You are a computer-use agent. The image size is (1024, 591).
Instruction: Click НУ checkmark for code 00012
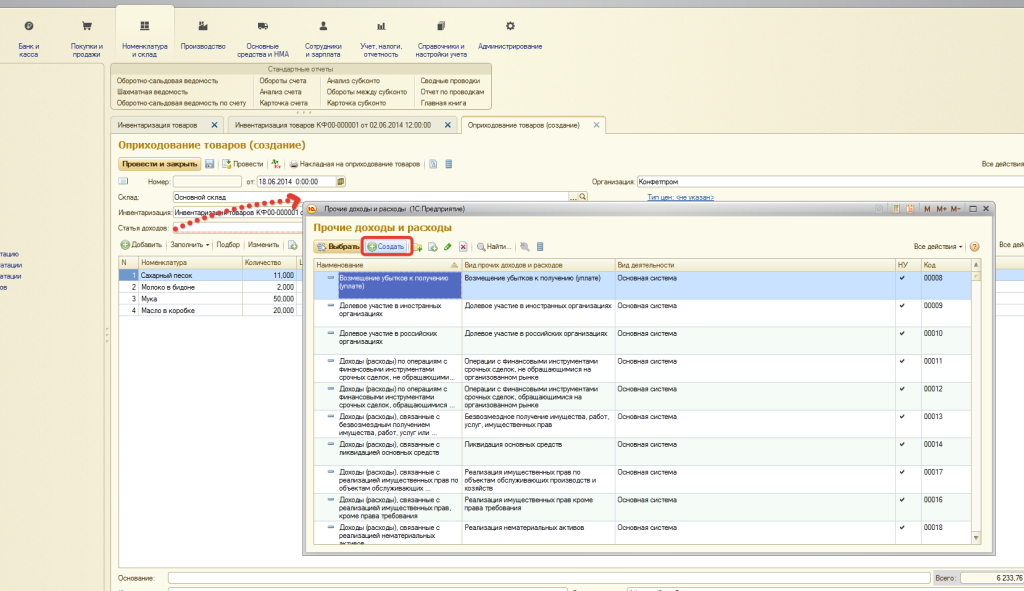tap(902, 389)
